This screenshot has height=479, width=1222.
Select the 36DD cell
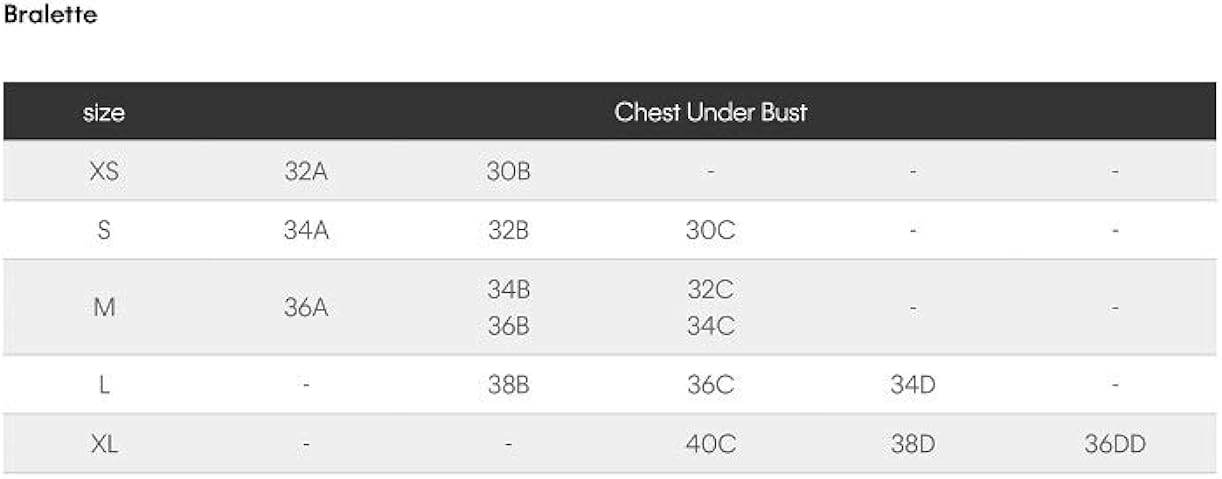1114,444
